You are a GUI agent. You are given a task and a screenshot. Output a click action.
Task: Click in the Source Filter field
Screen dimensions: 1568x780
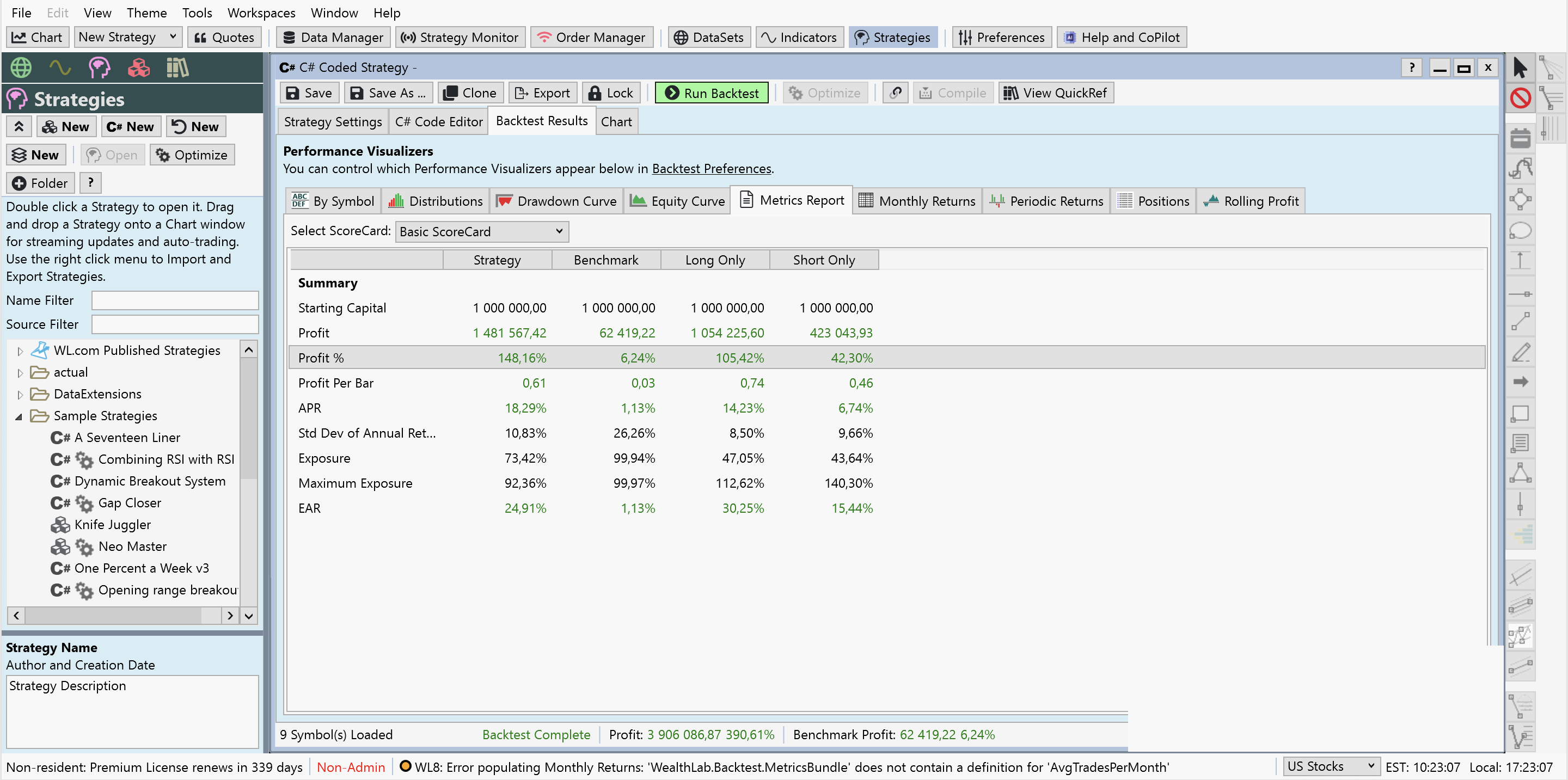tap(175, 324)
